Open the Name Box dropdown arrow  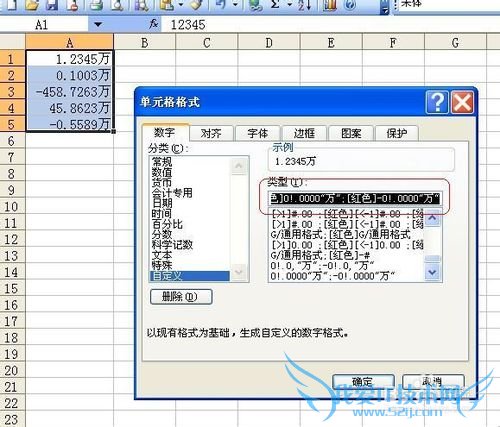98,24
